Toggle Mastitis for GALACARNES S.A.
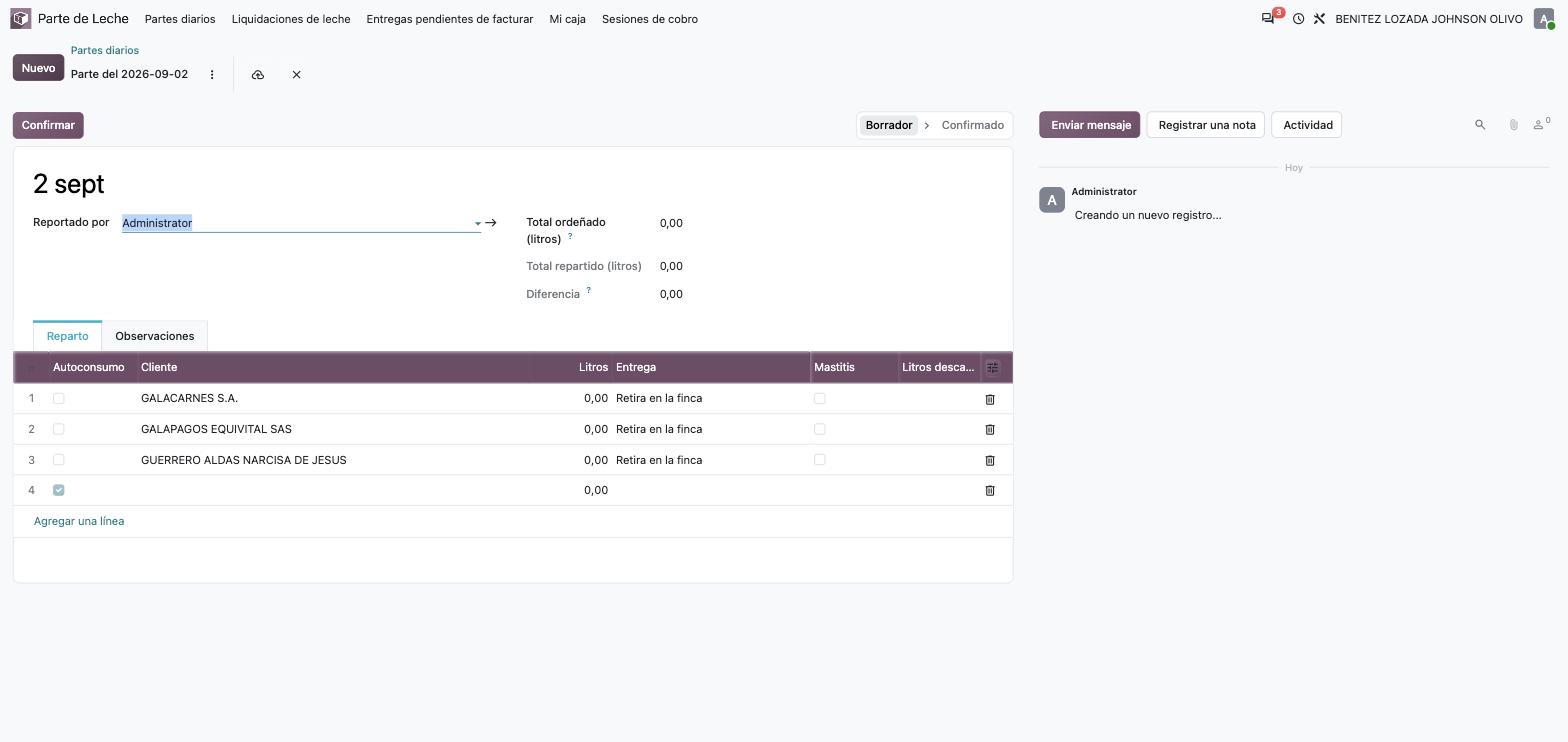The width and height of the screenshot is (1568, 742). [x=820, y=399]
